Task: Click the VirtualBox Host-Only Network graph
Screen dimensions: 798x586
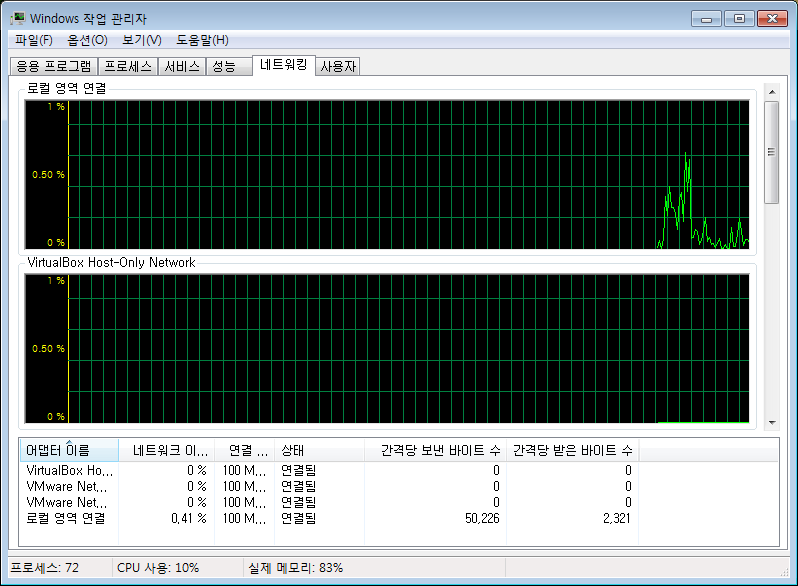Action: [387, 349]
